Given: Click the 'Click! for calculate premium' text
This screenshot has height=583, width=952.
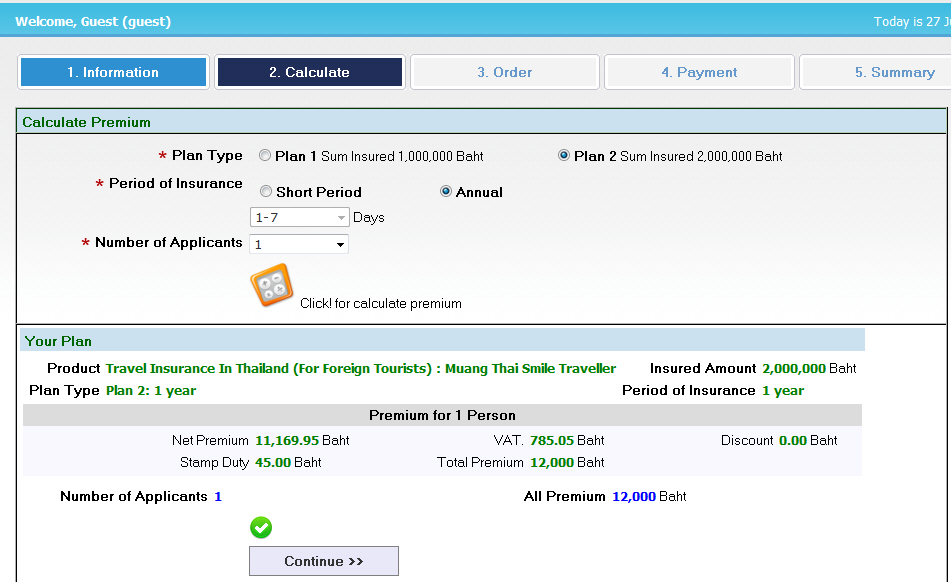Looking at the screenshot, I should pos(380,303).
